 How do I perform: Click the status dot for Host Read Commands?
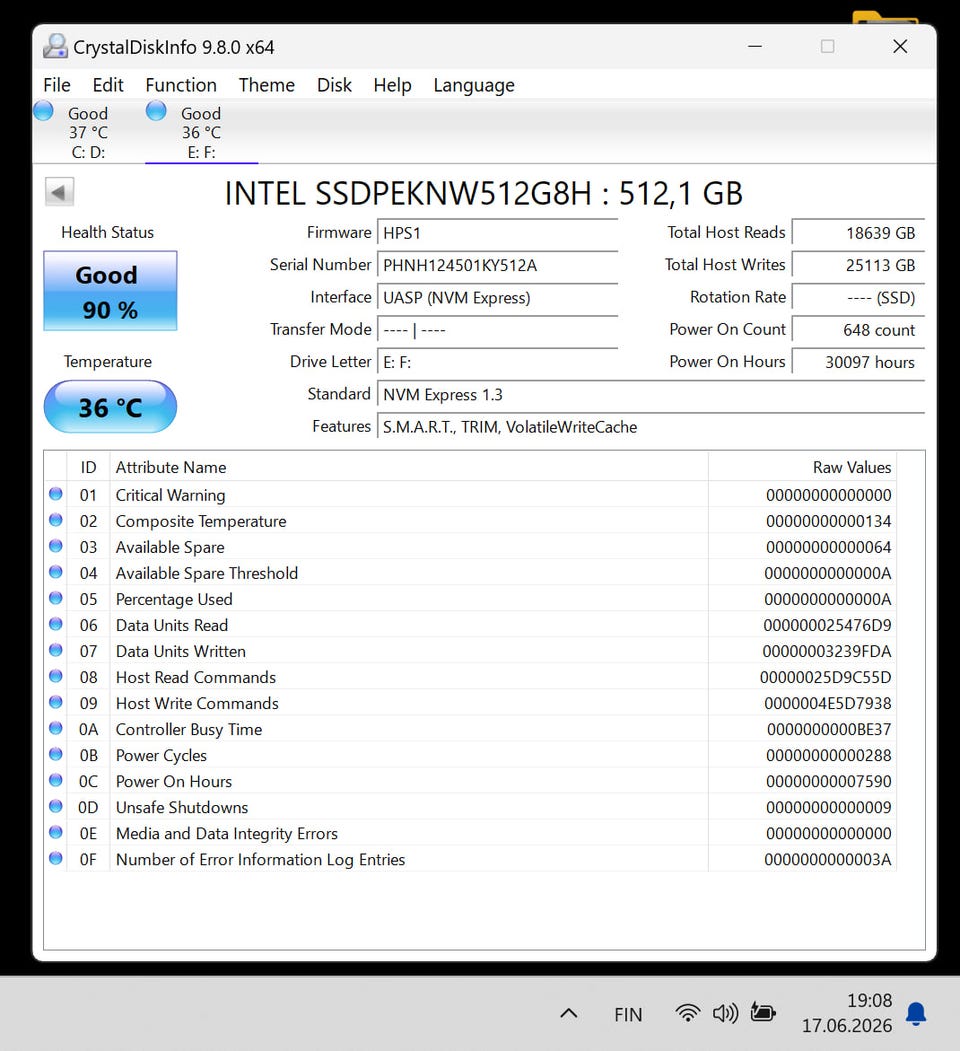click(56, 676)
